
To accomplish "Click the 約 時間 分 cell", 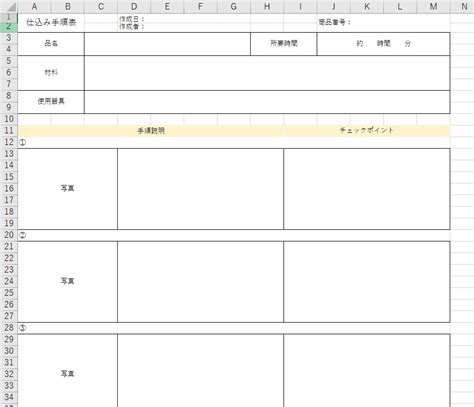I will (383, 44).
